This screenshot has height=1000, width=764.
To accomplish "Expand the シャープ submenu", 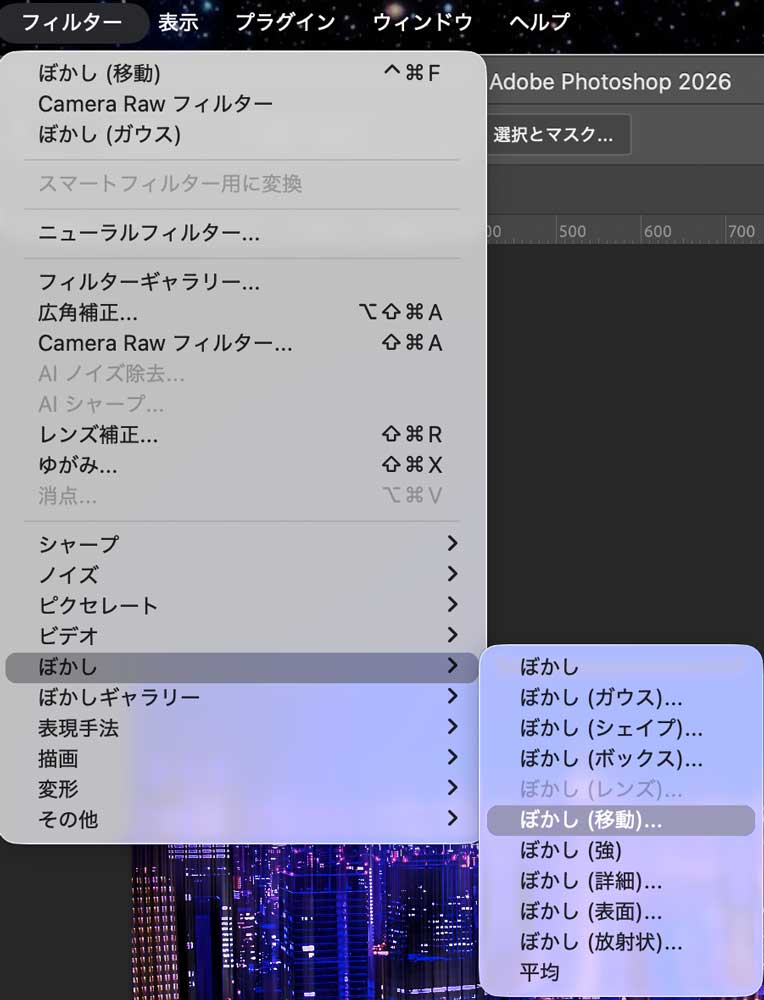I will pyautogui.click(x=242, y=544).
